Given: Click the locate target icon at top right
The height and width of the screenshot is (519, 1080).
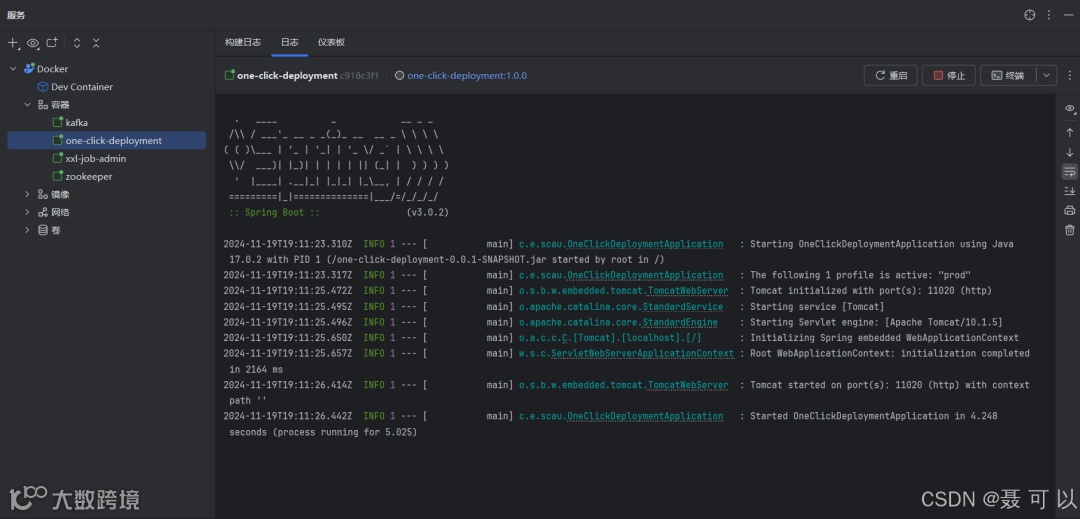Looking at the screenshot, I should [x=1030, y=15].
